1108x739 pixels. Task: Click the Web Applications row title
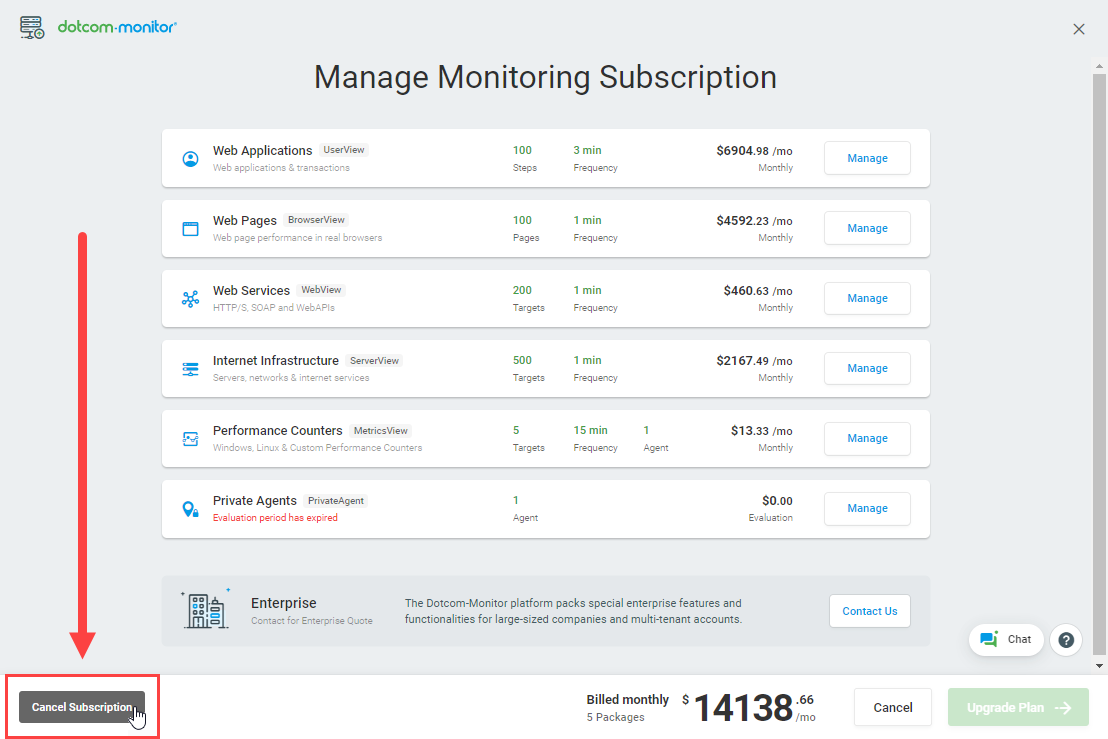pyautogui.click(x=262, y=150)
